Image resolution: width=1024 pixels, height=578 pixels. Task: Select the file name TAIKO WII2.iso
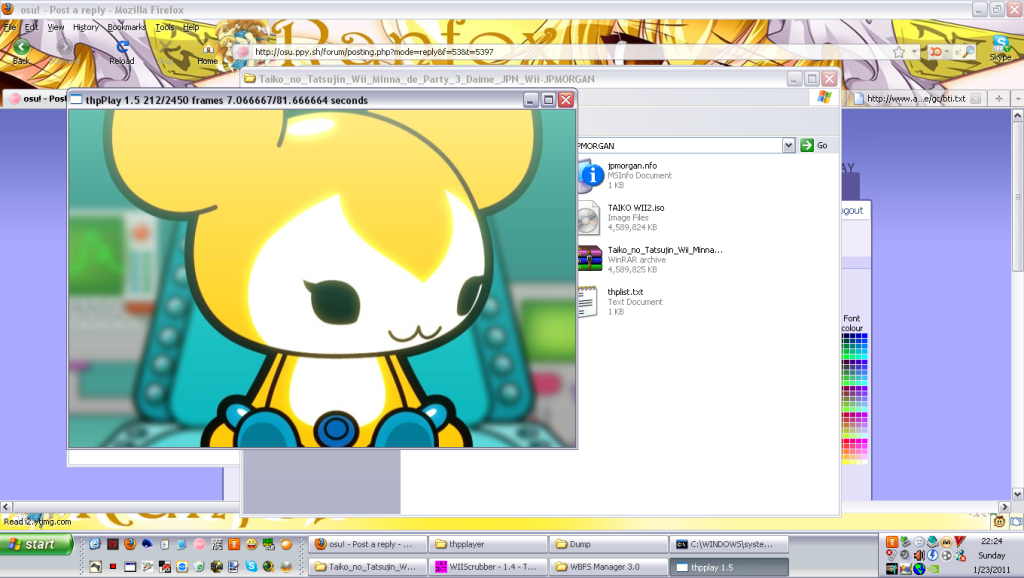[636, 208]
